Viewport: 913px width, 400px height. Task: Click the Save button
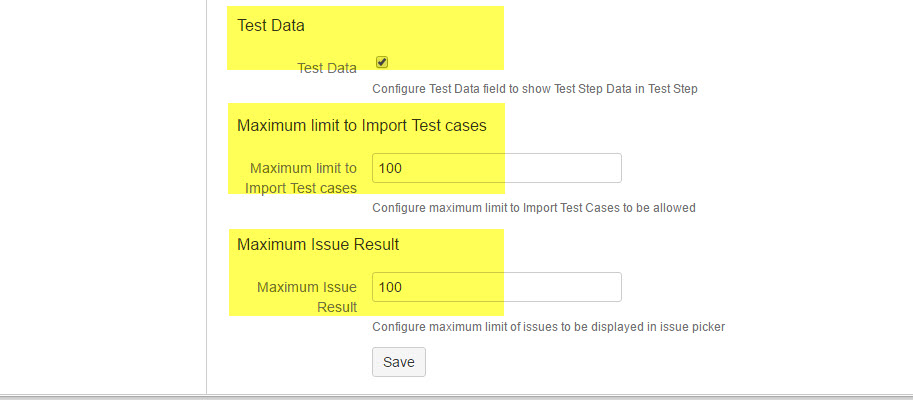[x=398, y=362]
